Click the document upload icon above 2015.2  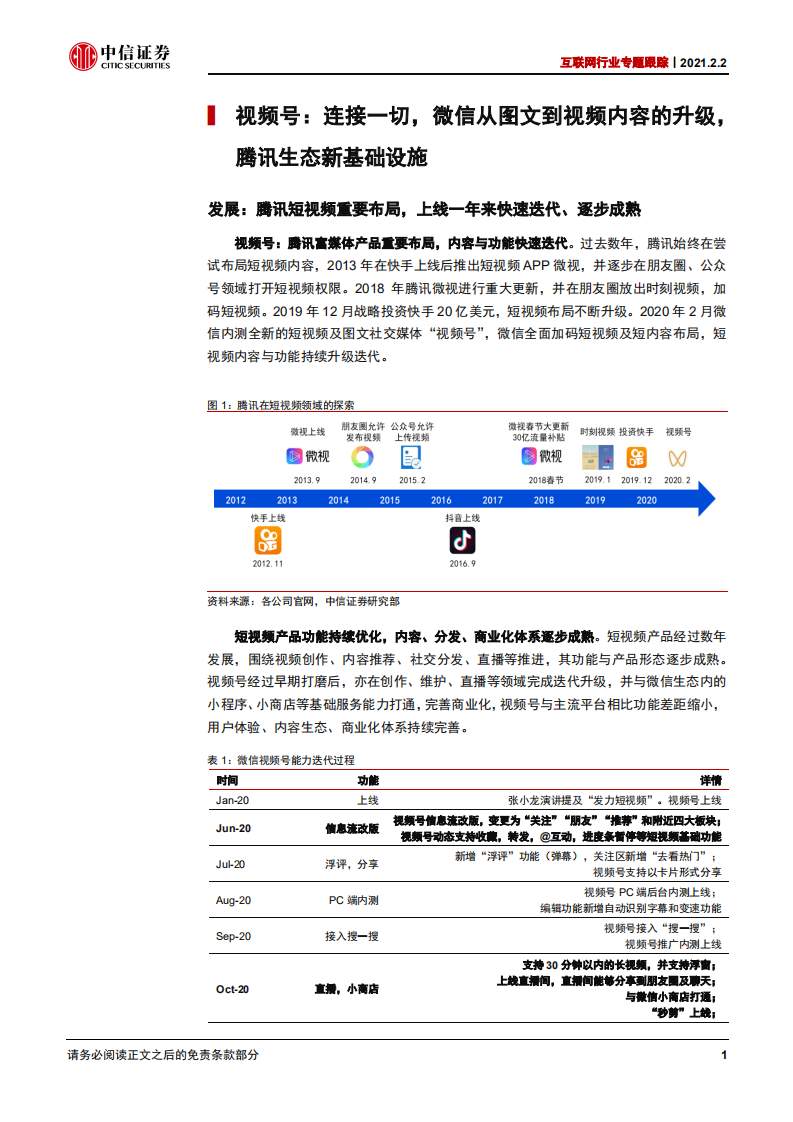coord(411,457)
